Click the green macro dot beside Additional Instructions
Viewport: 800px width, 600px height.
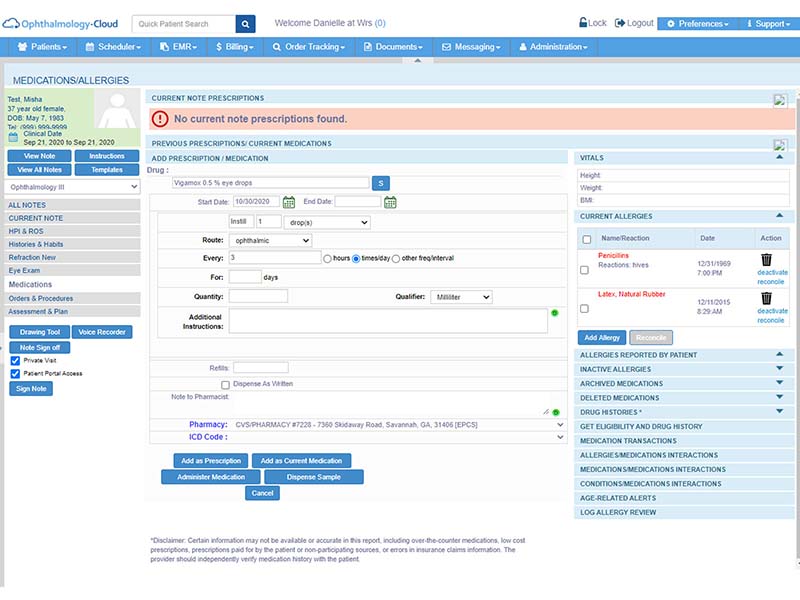556,313
